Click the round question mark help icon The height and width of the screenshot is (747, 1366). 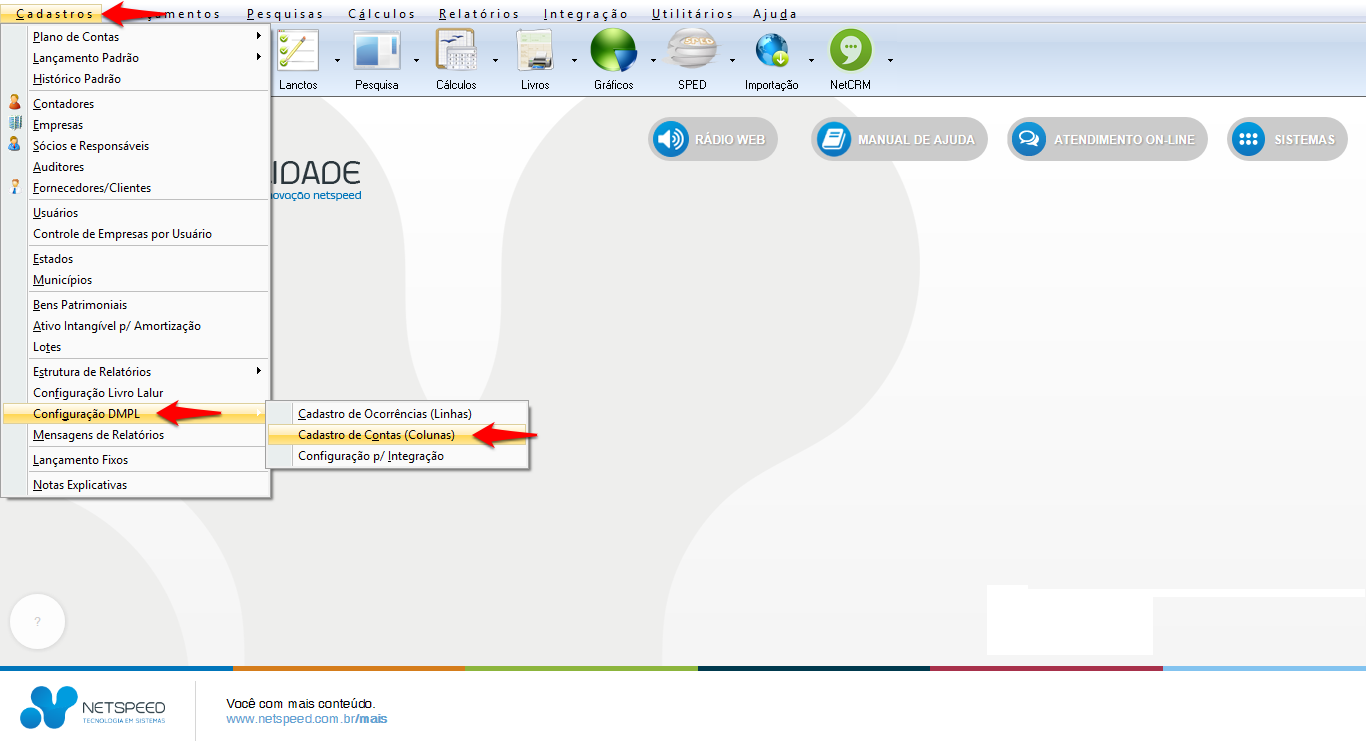point(37,621)
